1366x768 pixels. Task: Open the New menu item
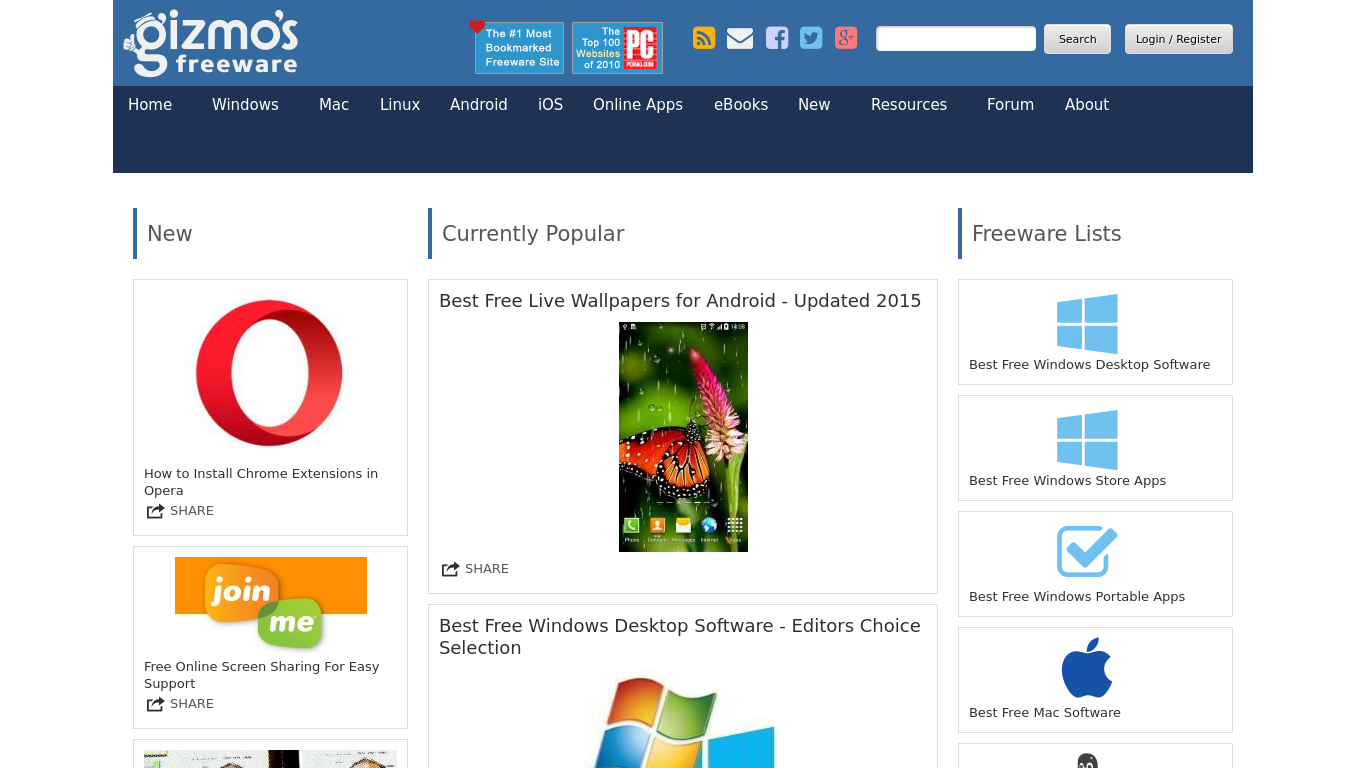point(814,105)
